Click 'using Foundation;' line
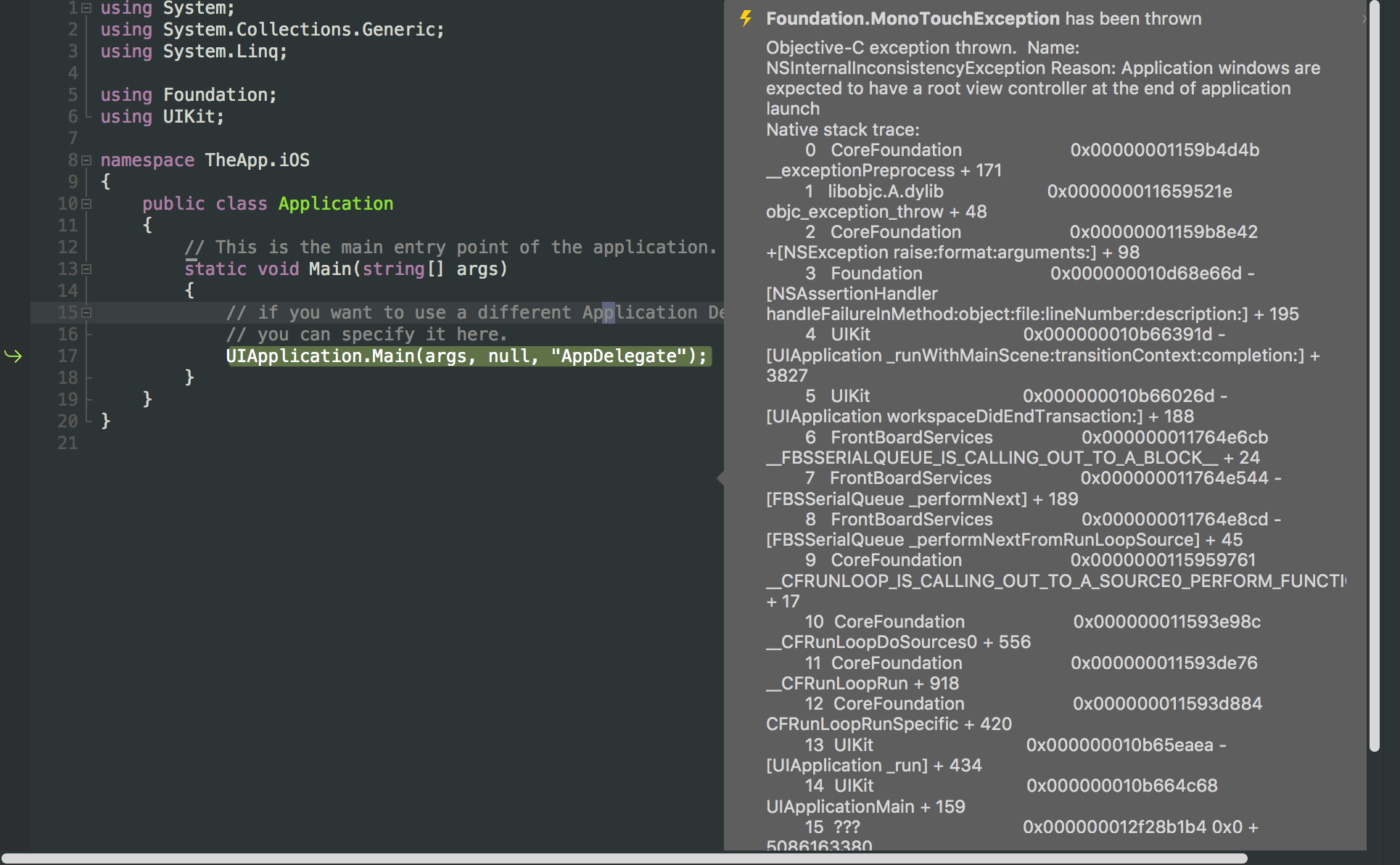Image resolution: width=1400 pixels, height=865 pixels. [189, 95]
